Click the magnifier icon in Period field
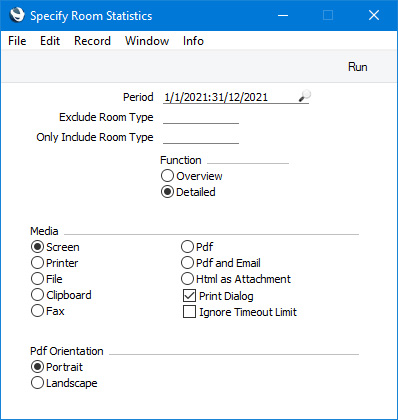The width and height of the screenshot is (398, 420). point(304,96)
